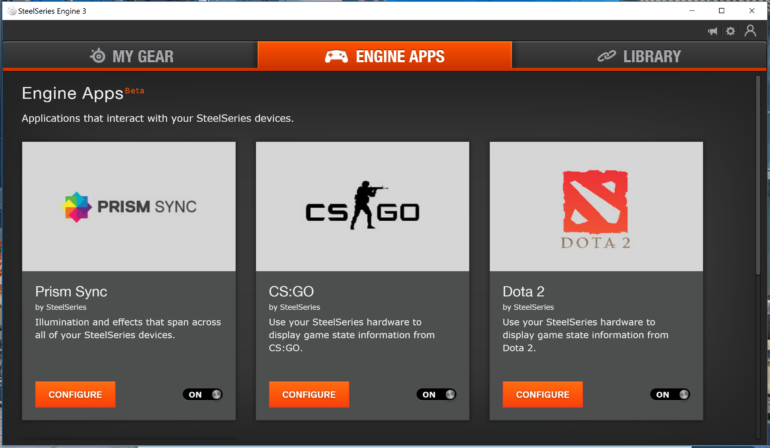The width and height of the screenshot is (770, 448).
Task: Click the user account profile icon
Action: click(x=750, y=31)
